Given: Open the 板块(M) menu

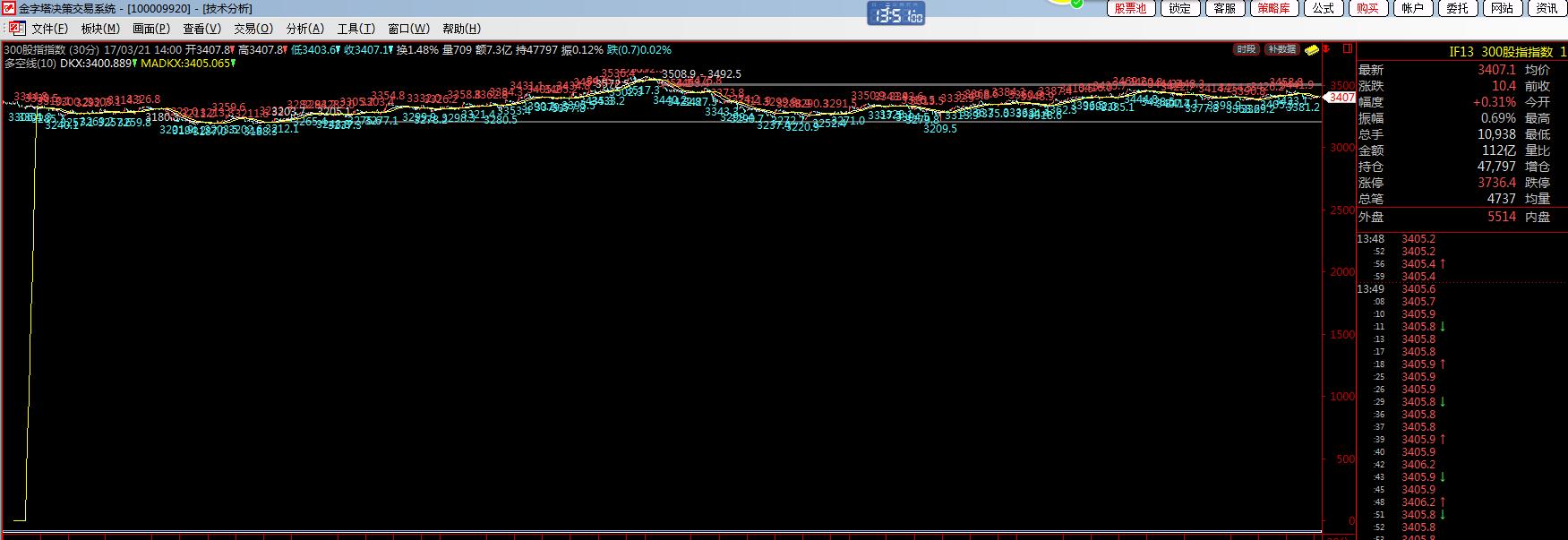Looking at the screenshot, I should pos(100,29).
